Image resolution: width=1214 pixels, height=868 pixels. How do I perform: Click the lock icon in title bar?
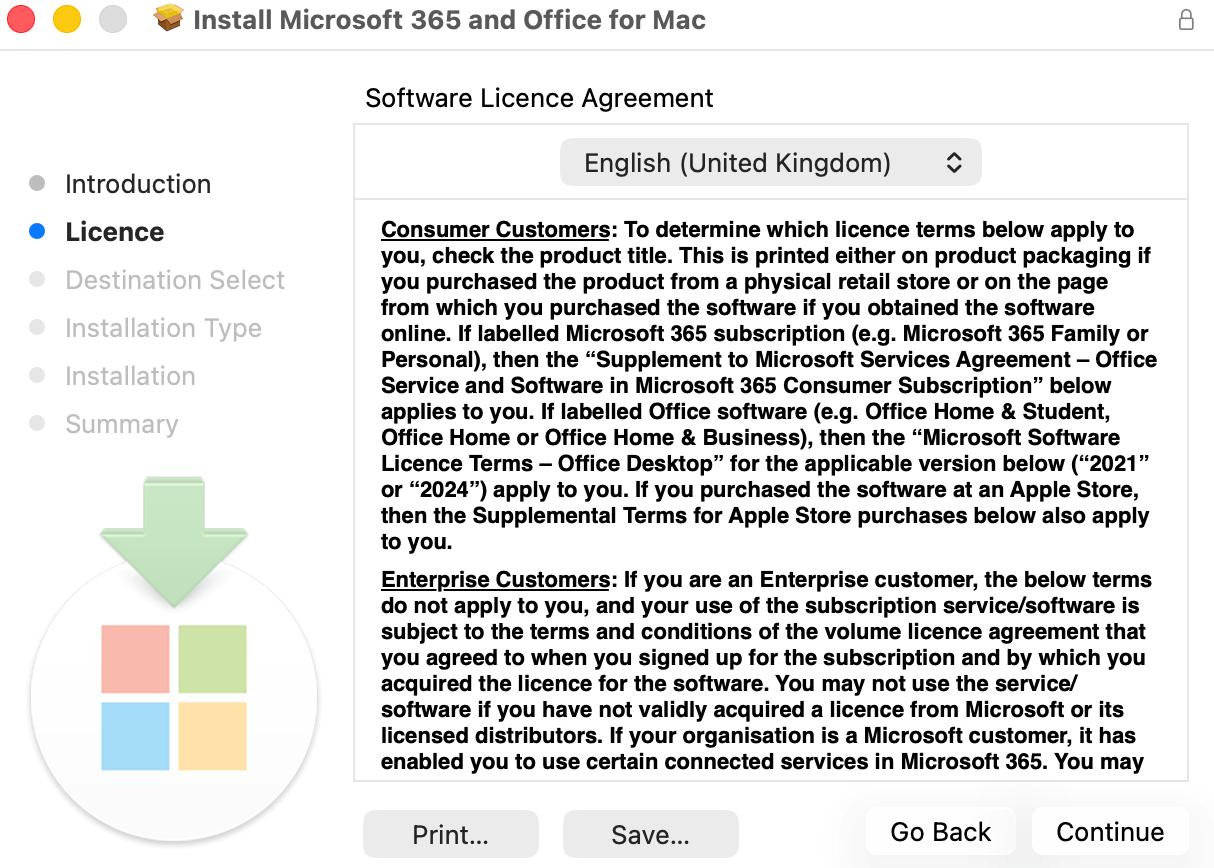coord(1186,19)
